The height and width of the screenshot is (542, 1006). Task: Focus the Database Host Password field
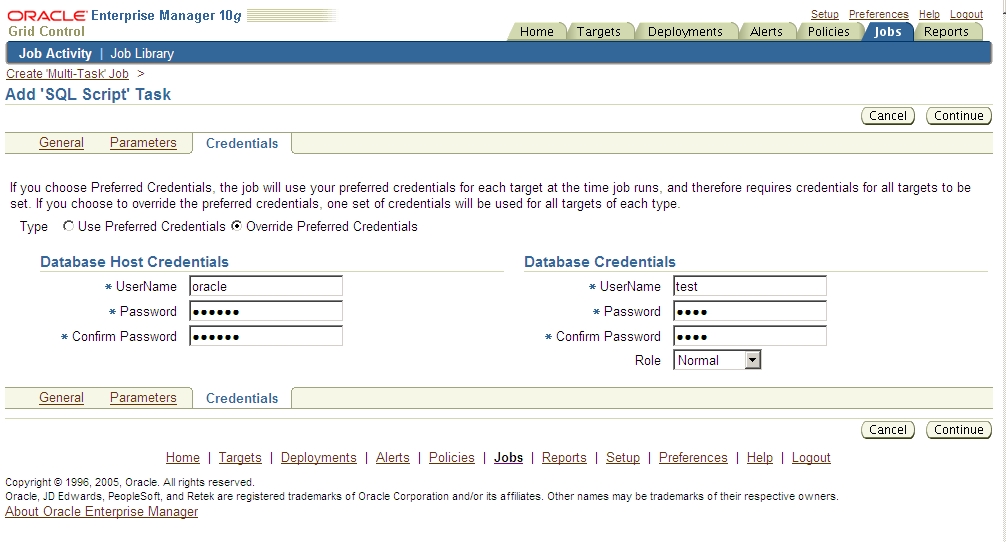pos(266,311)
